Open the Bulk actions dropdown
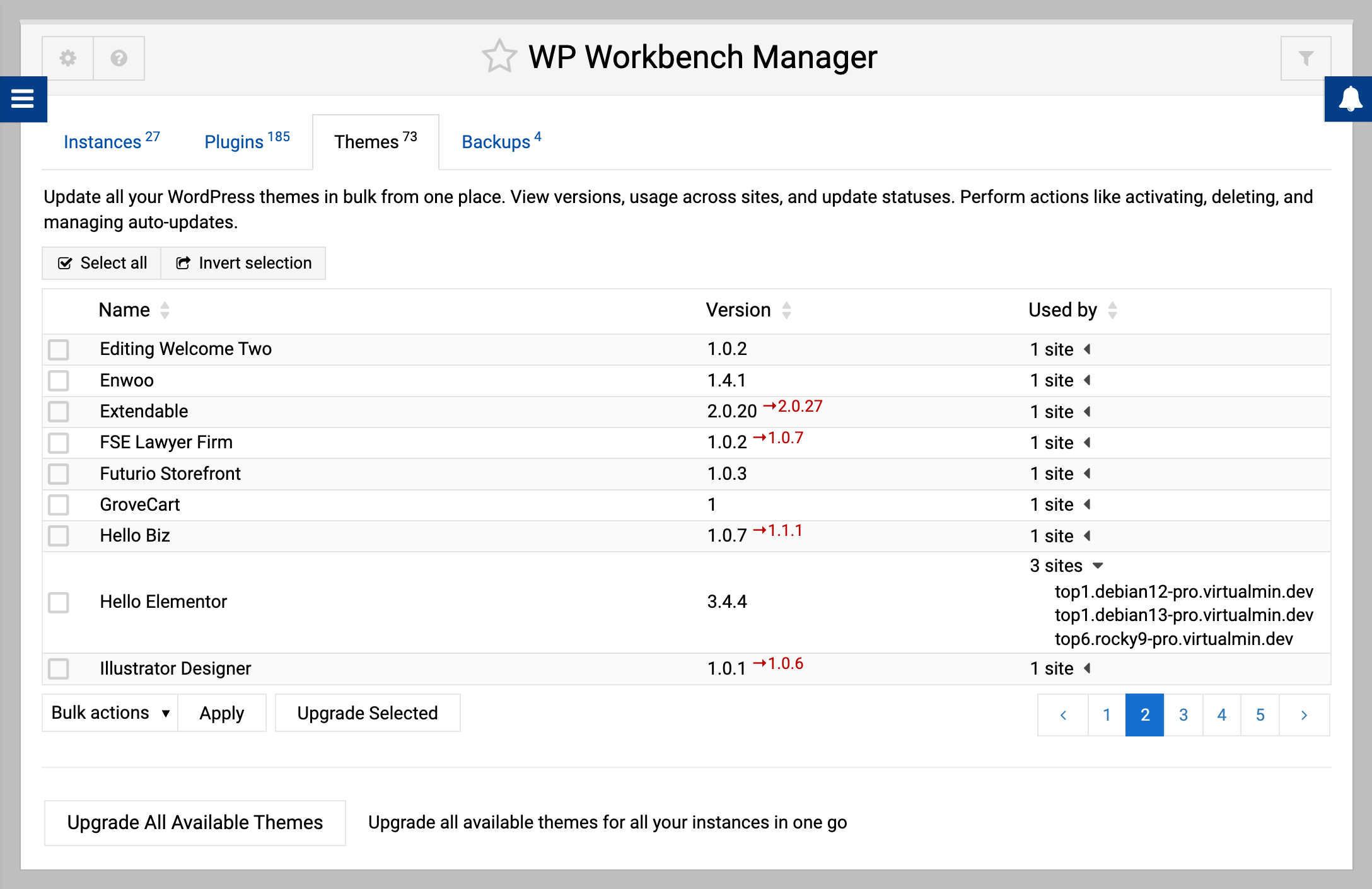Image resolution: width=1372 pixels, height=889 pixels. pyautogui.click(x=110, y=713)
